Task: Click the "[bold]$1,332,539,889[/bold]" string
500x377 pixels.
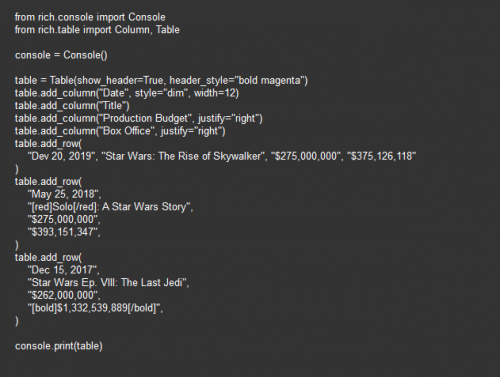Action: click(x=94, y=308)
